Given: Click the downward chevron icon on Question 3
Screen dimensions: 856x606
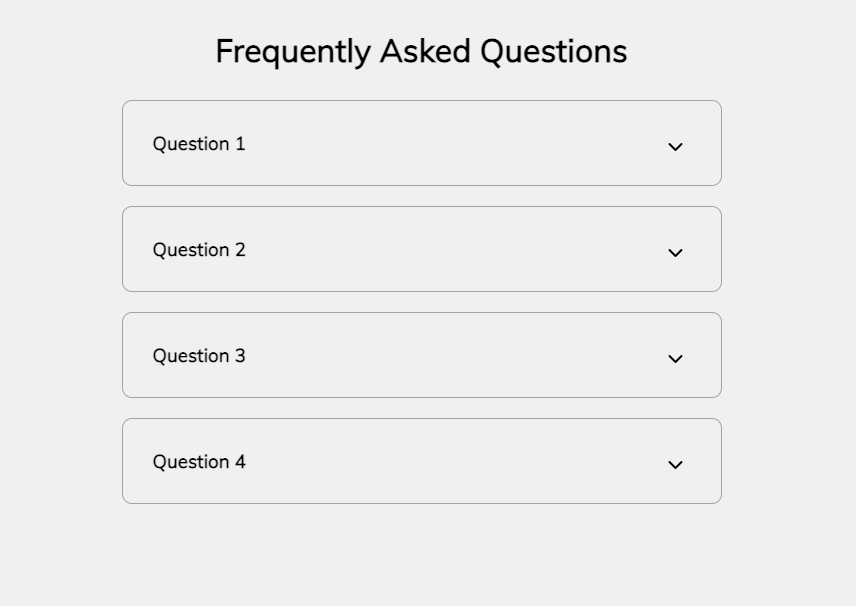Looking at the screenshot, I should (x=675, y=358).
